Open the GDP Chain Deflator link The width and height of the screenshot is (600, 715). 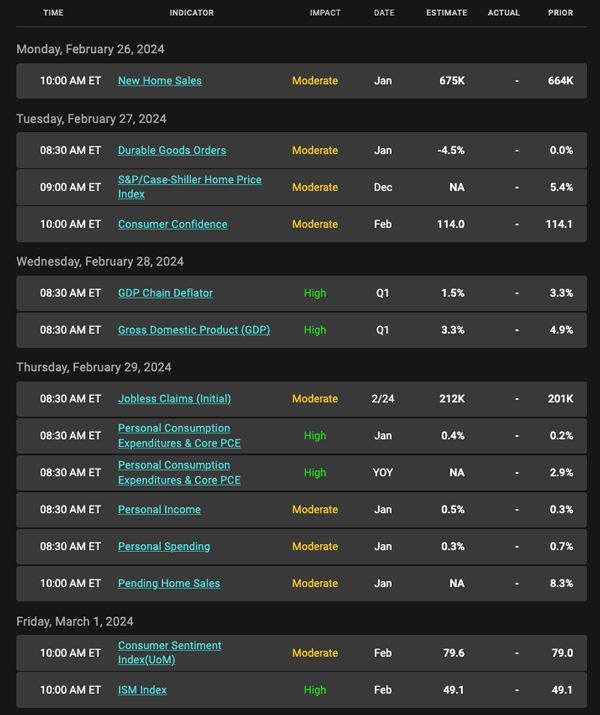(165, 293)
